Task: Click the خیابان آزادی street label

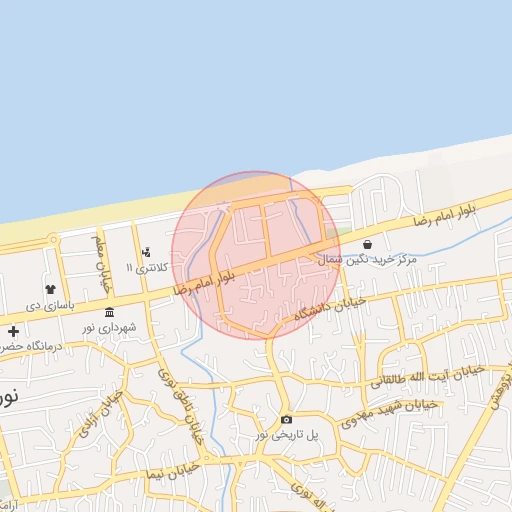Action: [101, 414]
